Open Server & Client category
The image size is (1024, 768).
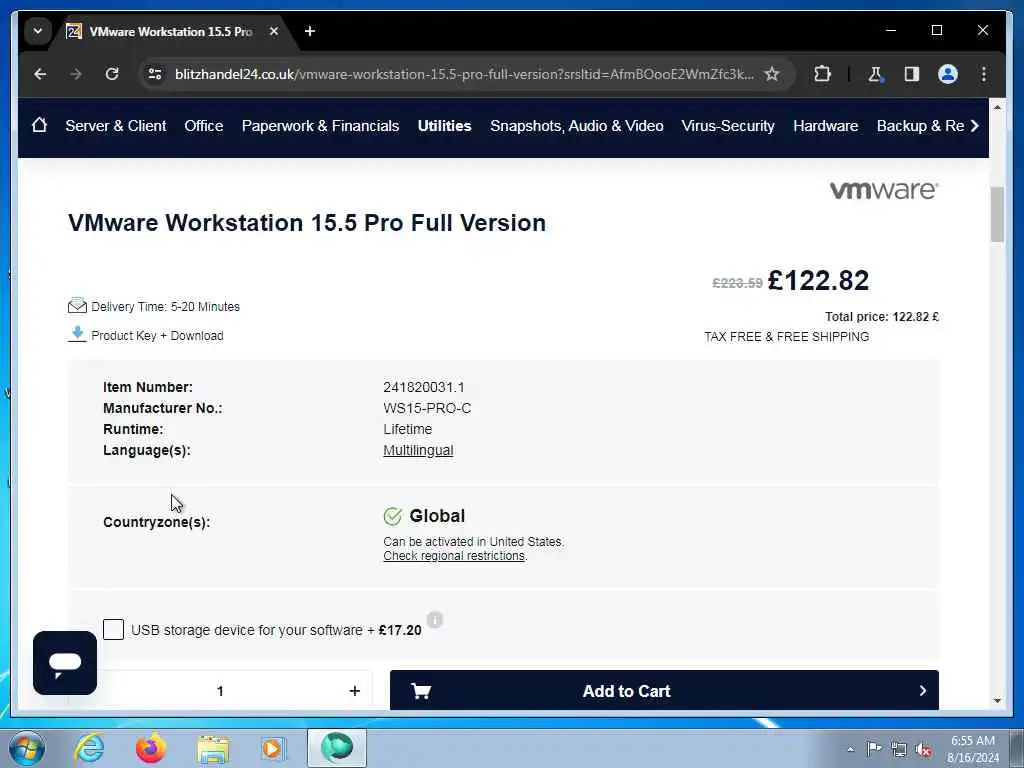116,125
